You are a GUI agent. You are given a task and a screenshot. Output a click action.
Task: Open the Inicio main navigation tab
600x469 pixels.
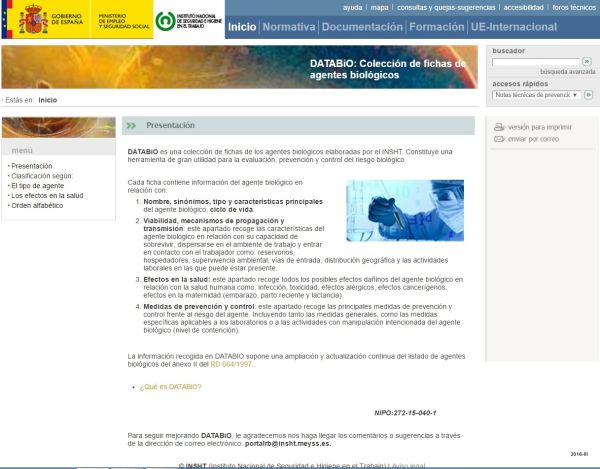(242, 27)
